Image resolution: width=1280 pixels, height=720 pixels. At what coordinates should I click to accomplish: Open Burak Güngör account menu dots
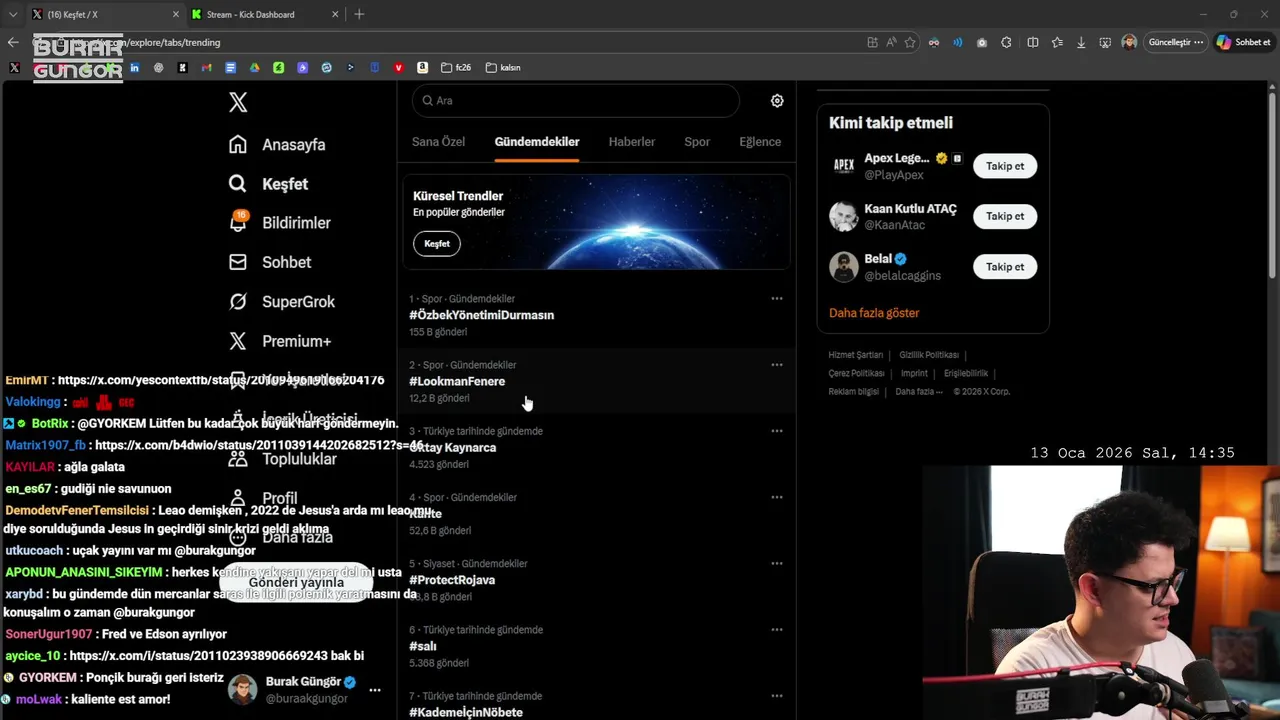pyautogui.click(x=375, y=690)
